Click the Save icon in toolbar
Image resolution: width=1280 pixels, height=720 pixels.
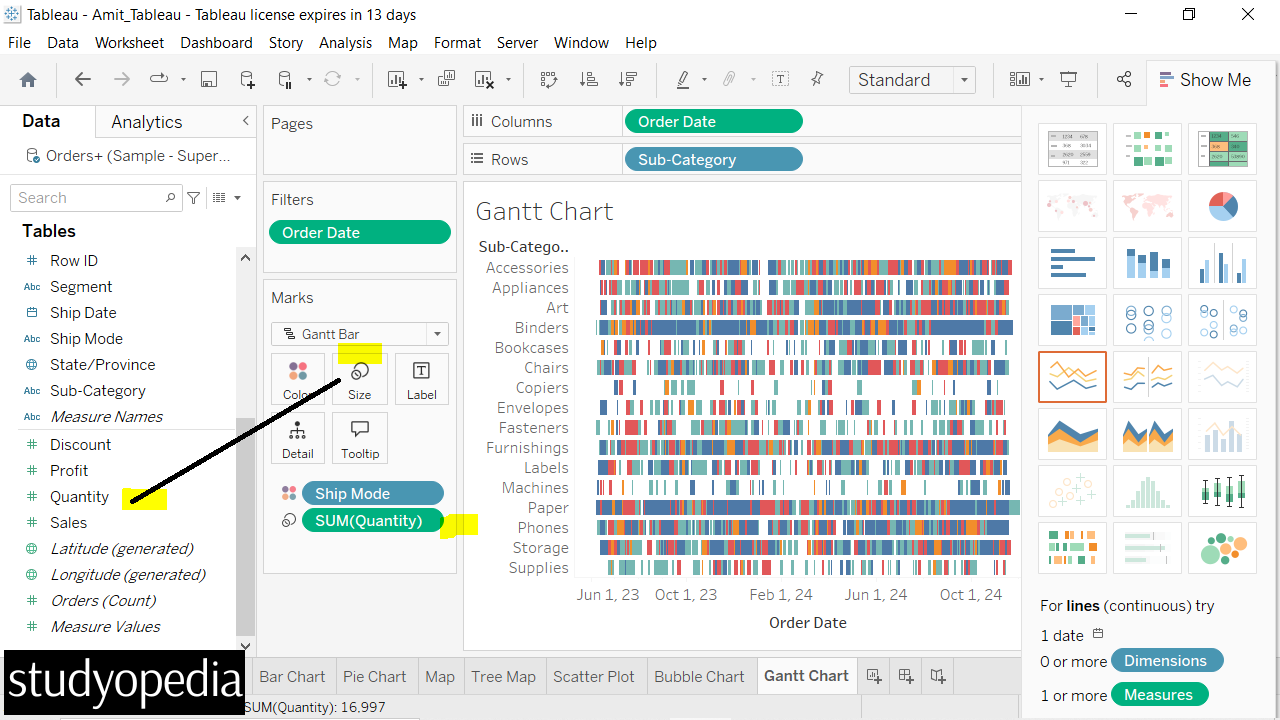(x=209, y=80)
